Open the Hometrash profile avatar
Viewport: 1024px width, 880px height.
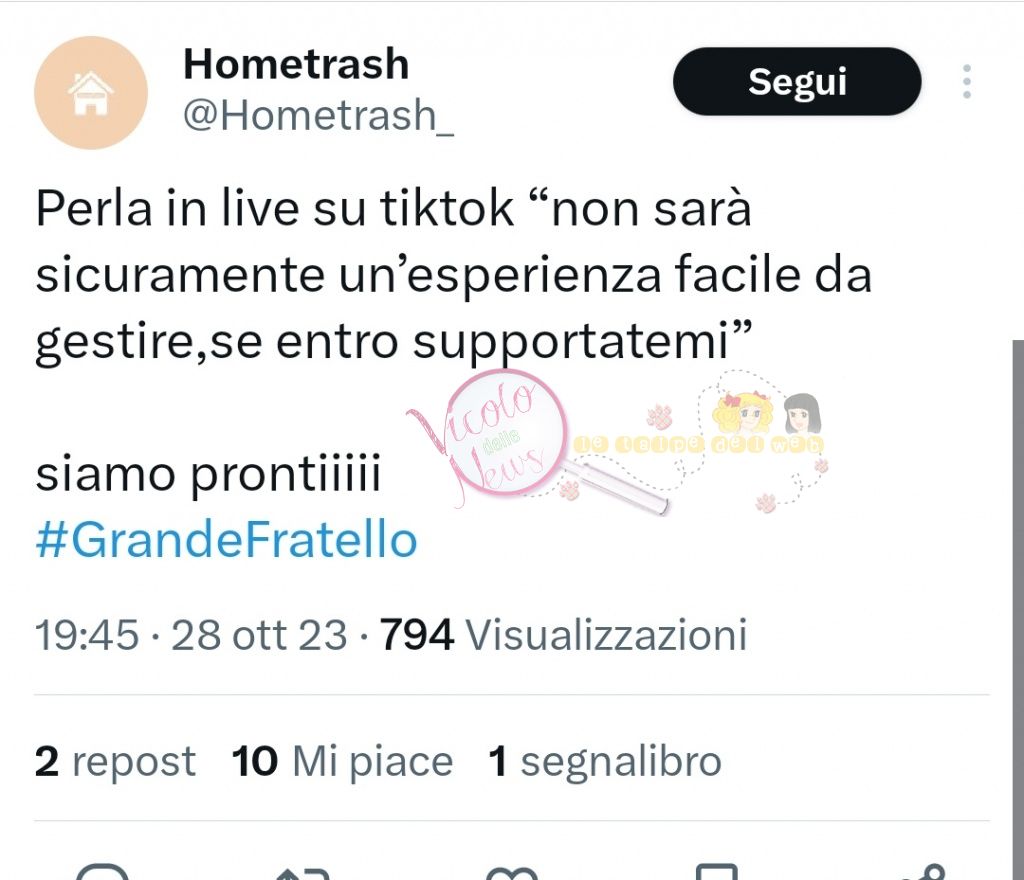pos(91,93)
